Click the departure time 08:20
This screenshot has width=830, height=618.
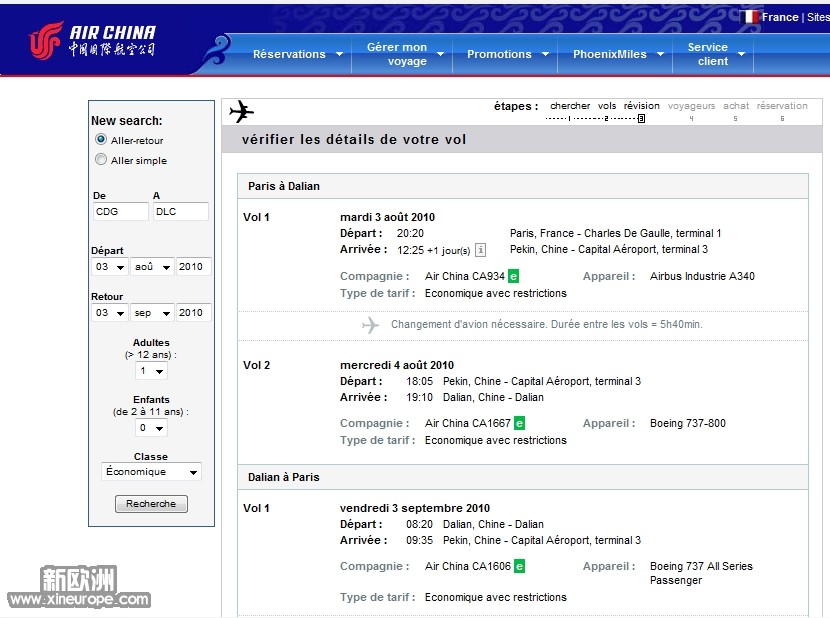point(419,524)
